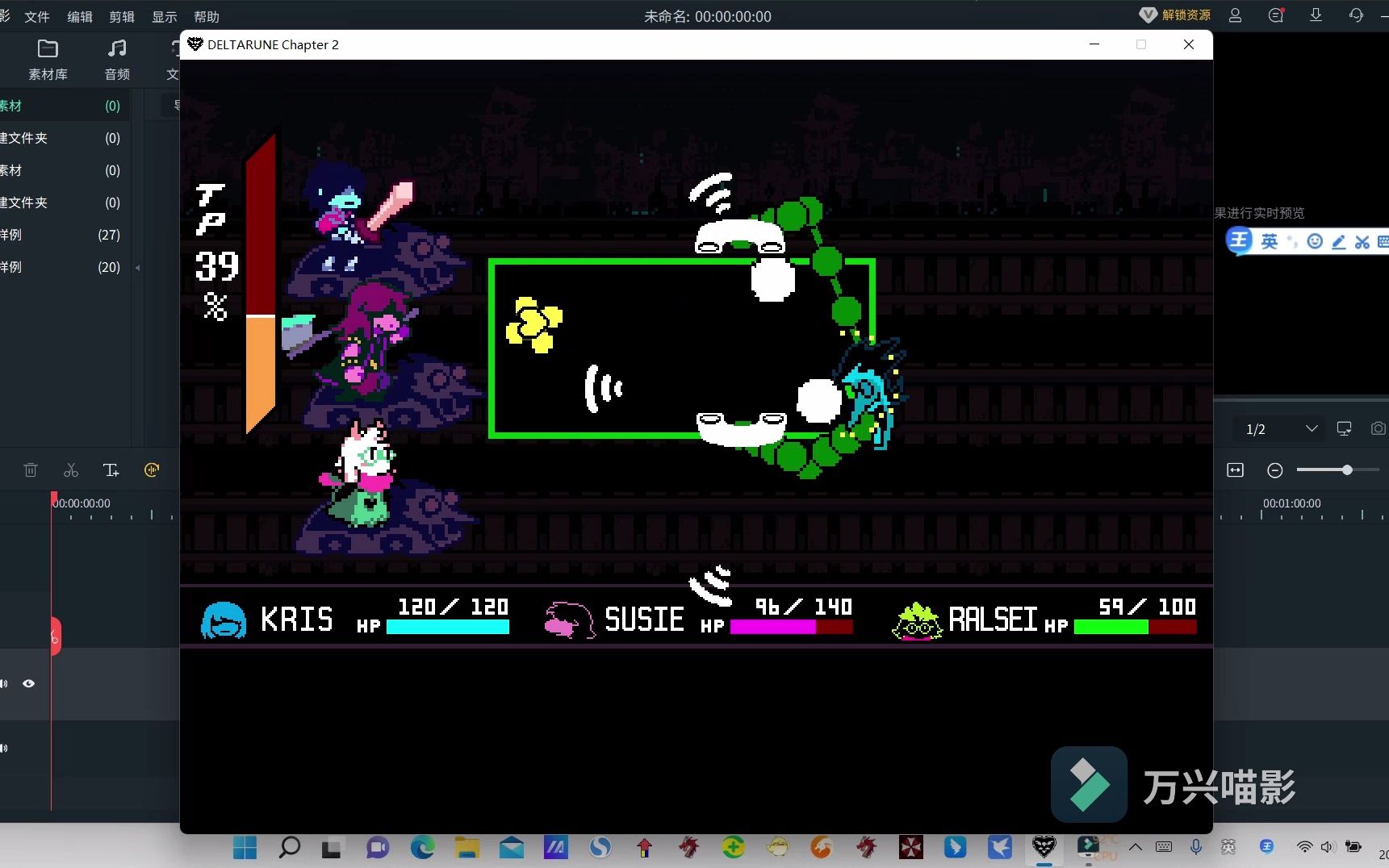Mute the upper track speaker icon
Viewport: 1389px width, 868px height.
(x=4, y=683)
